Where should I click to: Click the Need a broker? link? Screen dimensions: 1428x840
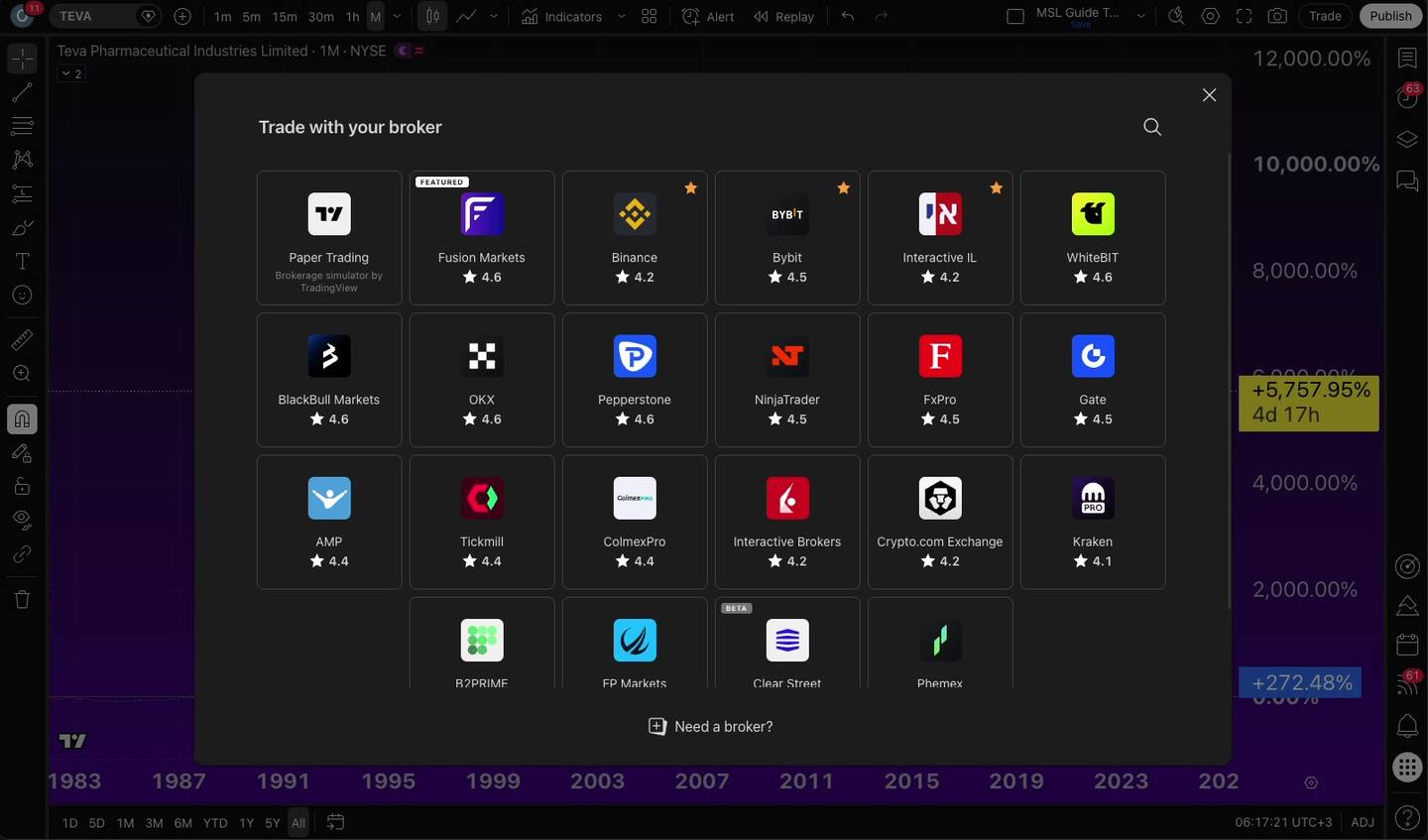pos(711,727)
